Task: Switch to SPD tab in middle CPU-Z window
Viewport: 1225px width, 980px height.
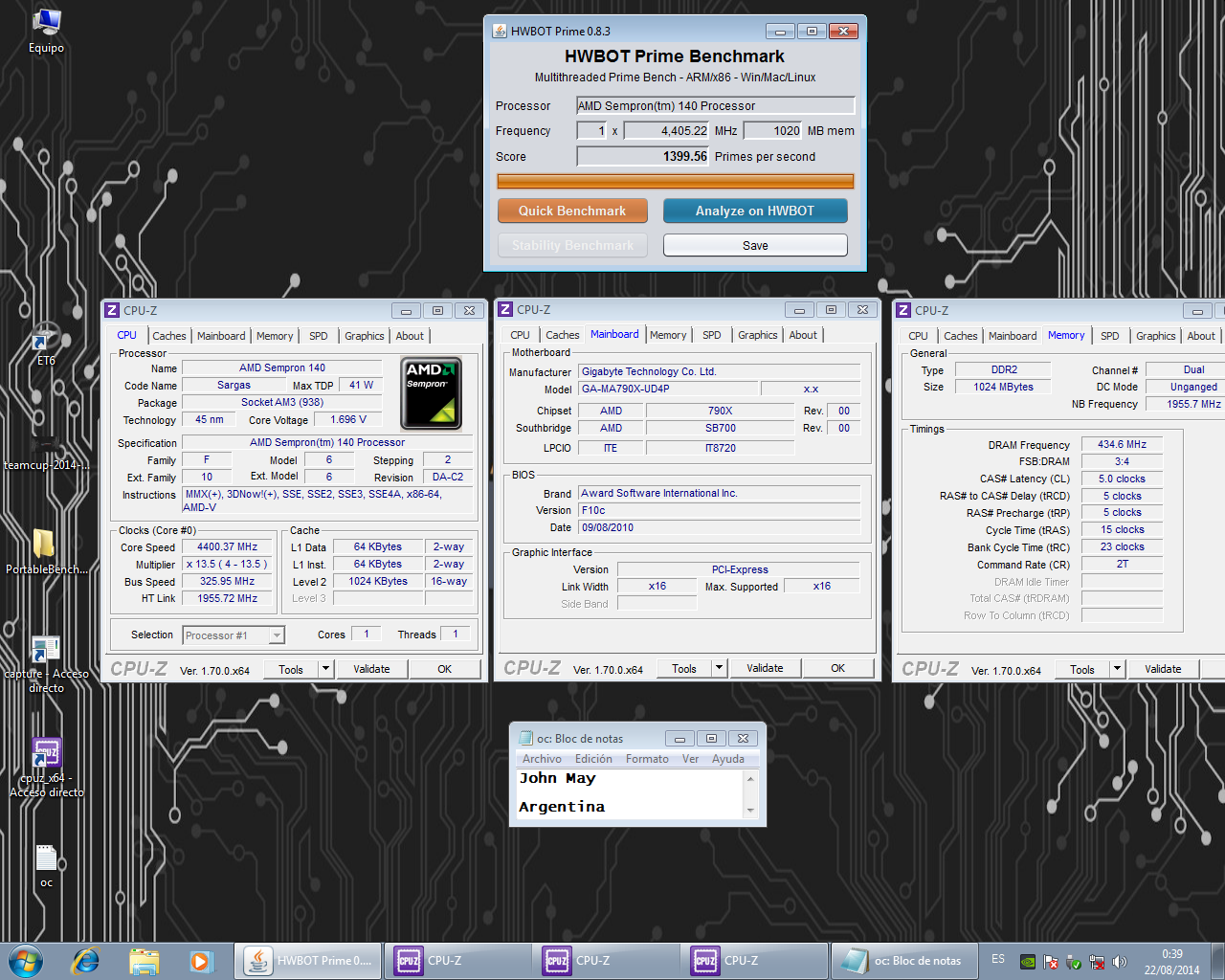Action: 712,335
